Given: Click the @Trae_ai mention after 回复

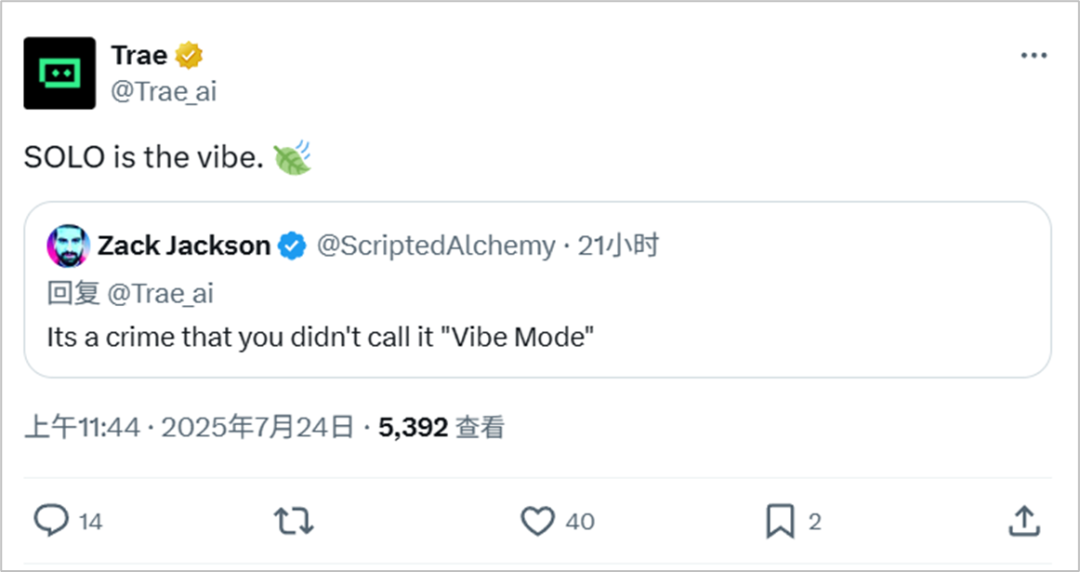Looking at the screenshot, I should (x=160, y=293).
